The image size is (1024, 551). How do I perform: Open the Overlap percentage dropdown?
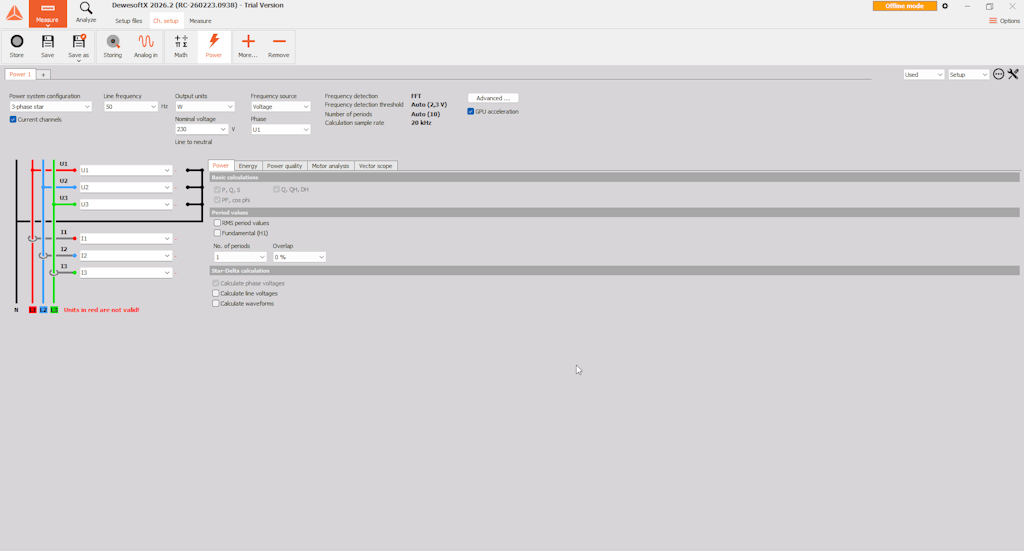[299, 257]
